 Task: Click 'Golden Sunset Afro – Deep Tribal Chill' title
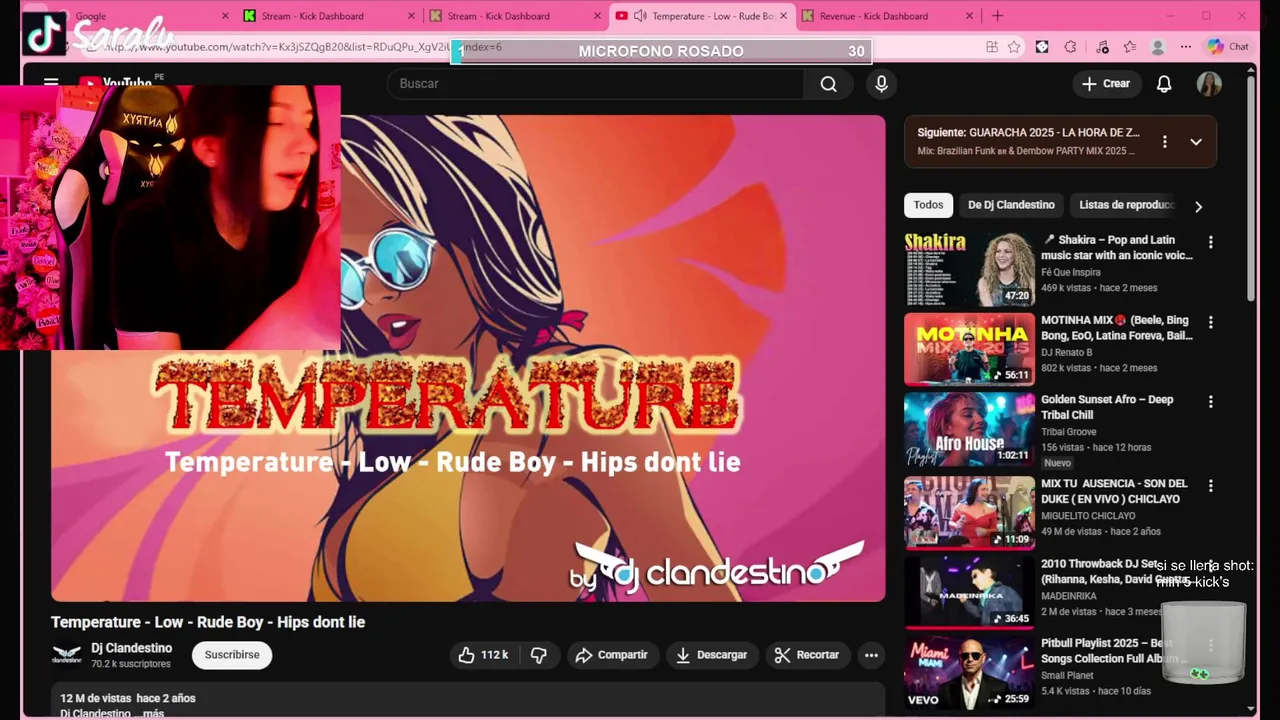1107,407
